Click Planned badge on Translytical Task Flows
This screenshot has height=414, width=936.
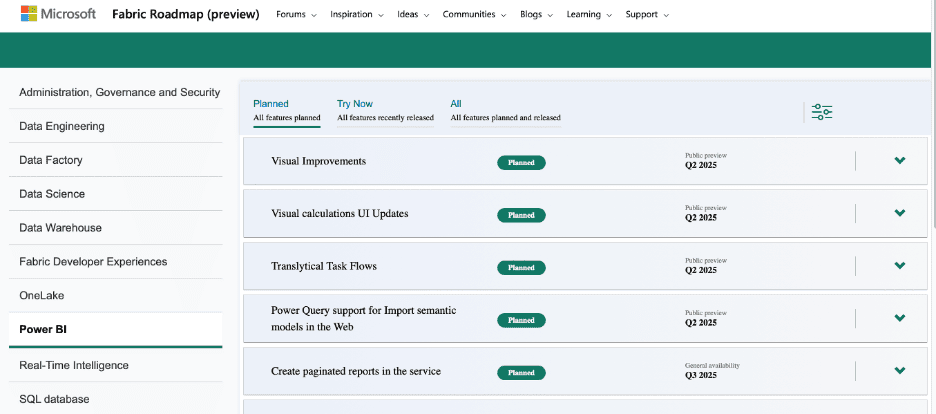click(521, 268)
